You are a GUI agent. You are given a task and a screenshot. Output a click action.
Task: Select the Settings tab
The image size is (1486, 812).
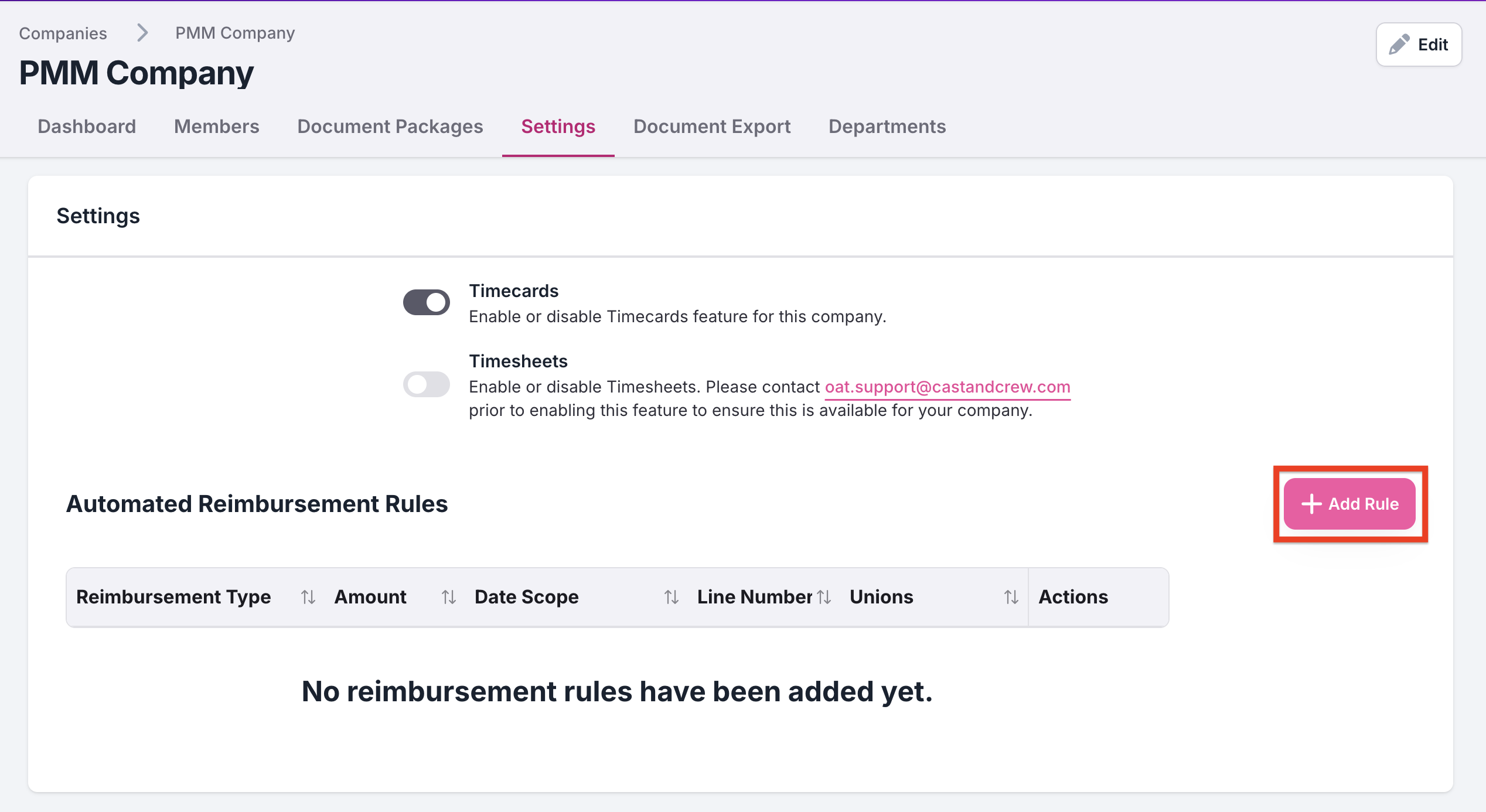click(558, 127)
